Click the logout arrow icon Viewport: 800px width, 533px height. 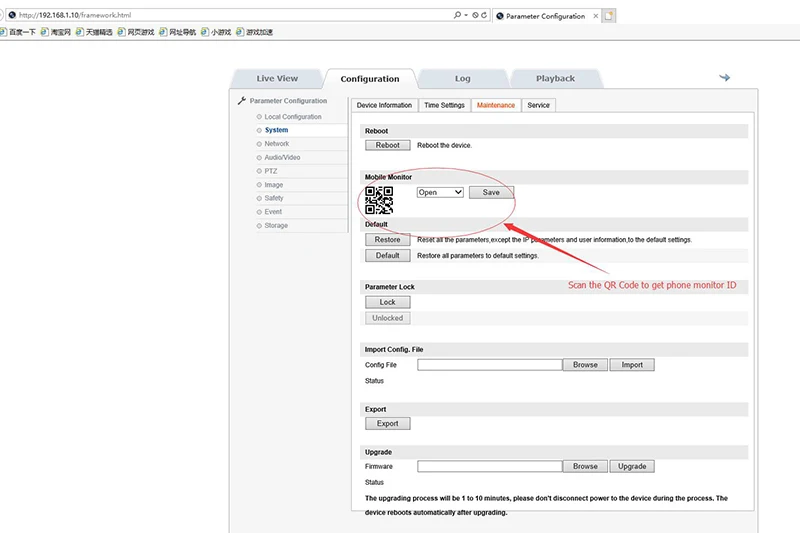coord(724,78)
